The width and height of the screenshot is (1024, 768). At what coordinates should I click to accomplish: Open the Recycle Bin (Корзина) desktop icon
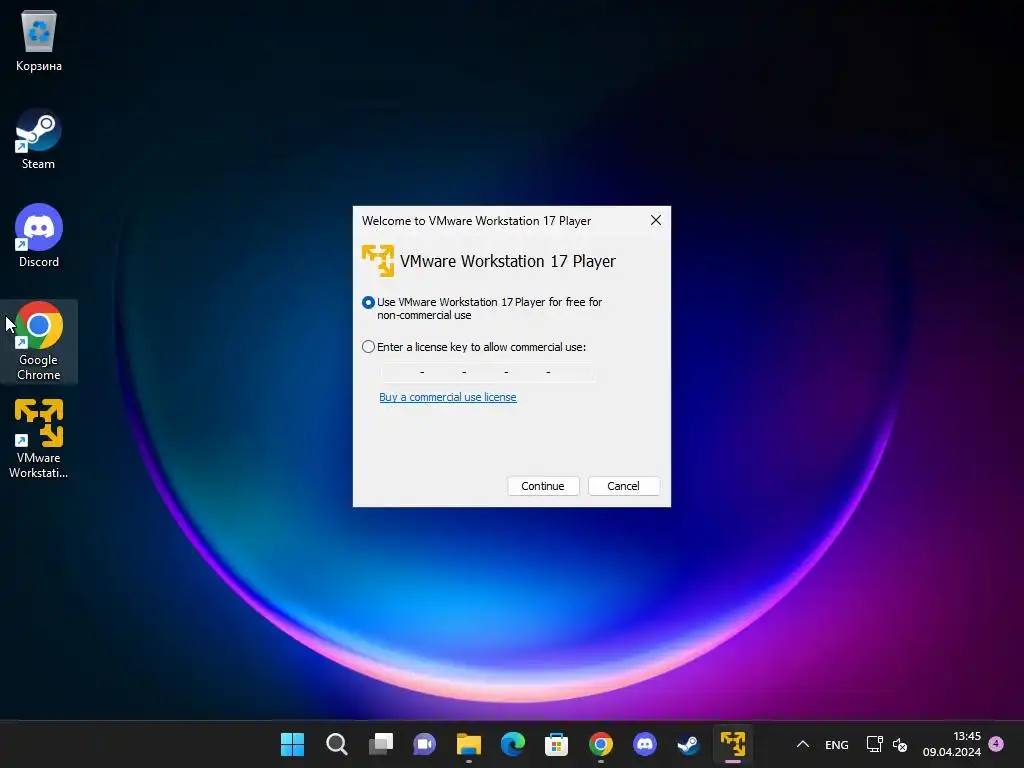tap(39, 41)
